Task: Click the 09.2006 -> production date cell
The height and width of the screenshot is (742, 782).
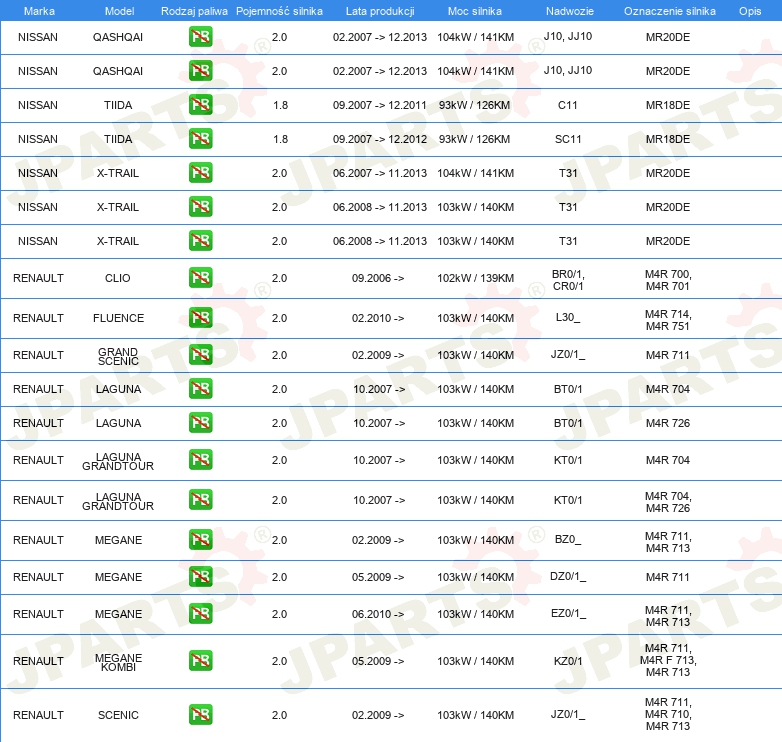Action: tap(378, 278)
